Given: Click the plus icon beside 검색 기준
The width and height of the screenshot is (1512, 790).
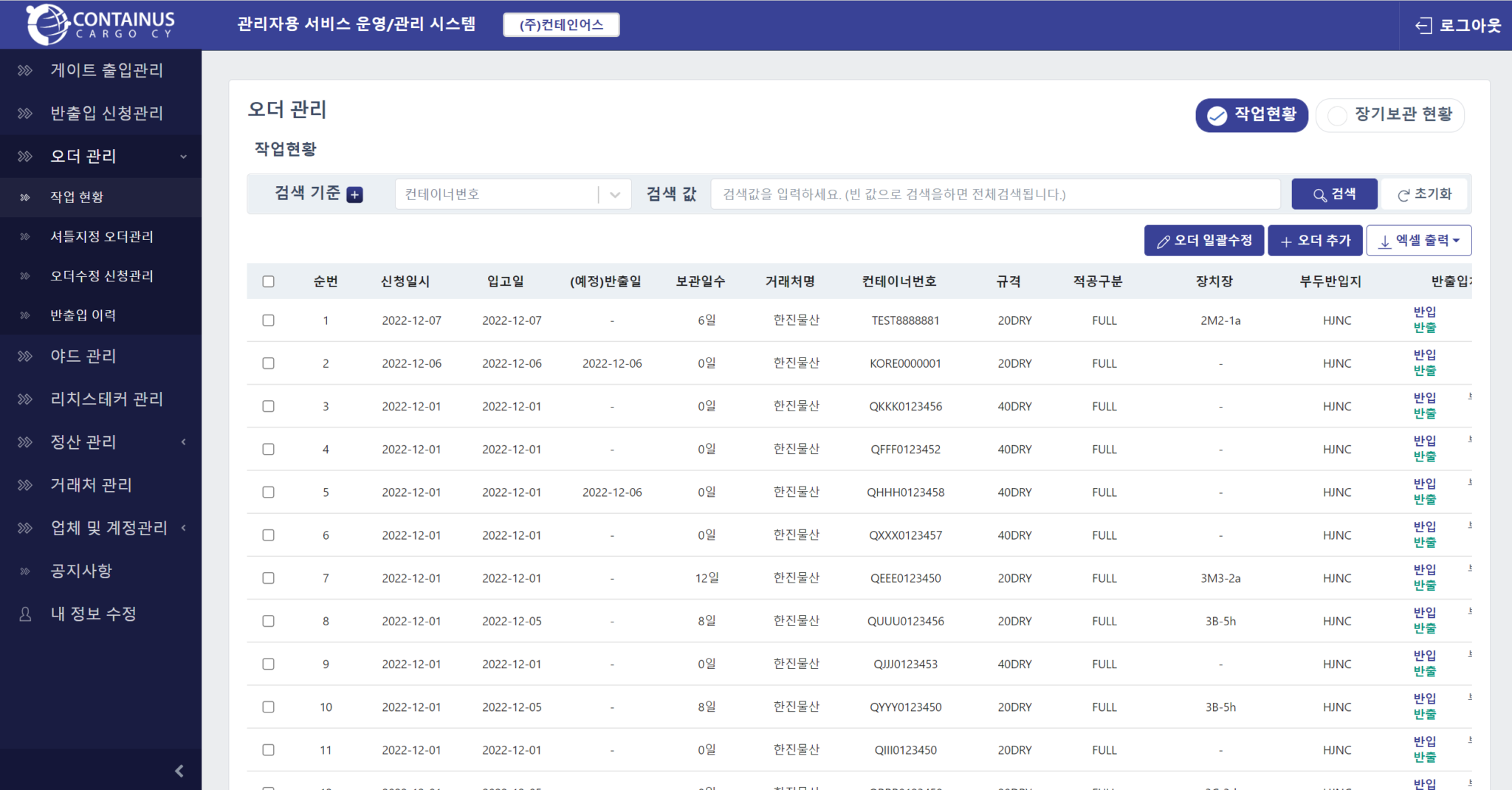Looking at the screenshot, I should [x=355, y=195].
